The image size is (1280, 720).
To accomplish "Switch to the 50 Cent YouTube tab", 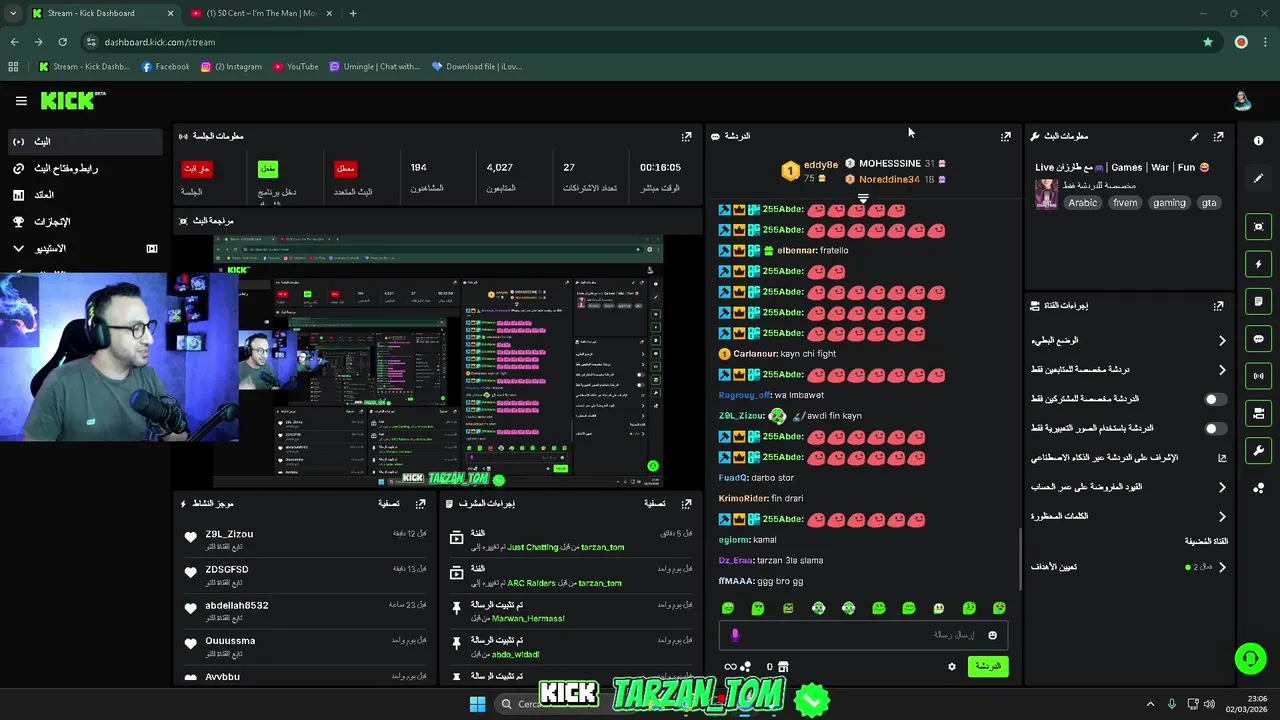I will 262,13.
